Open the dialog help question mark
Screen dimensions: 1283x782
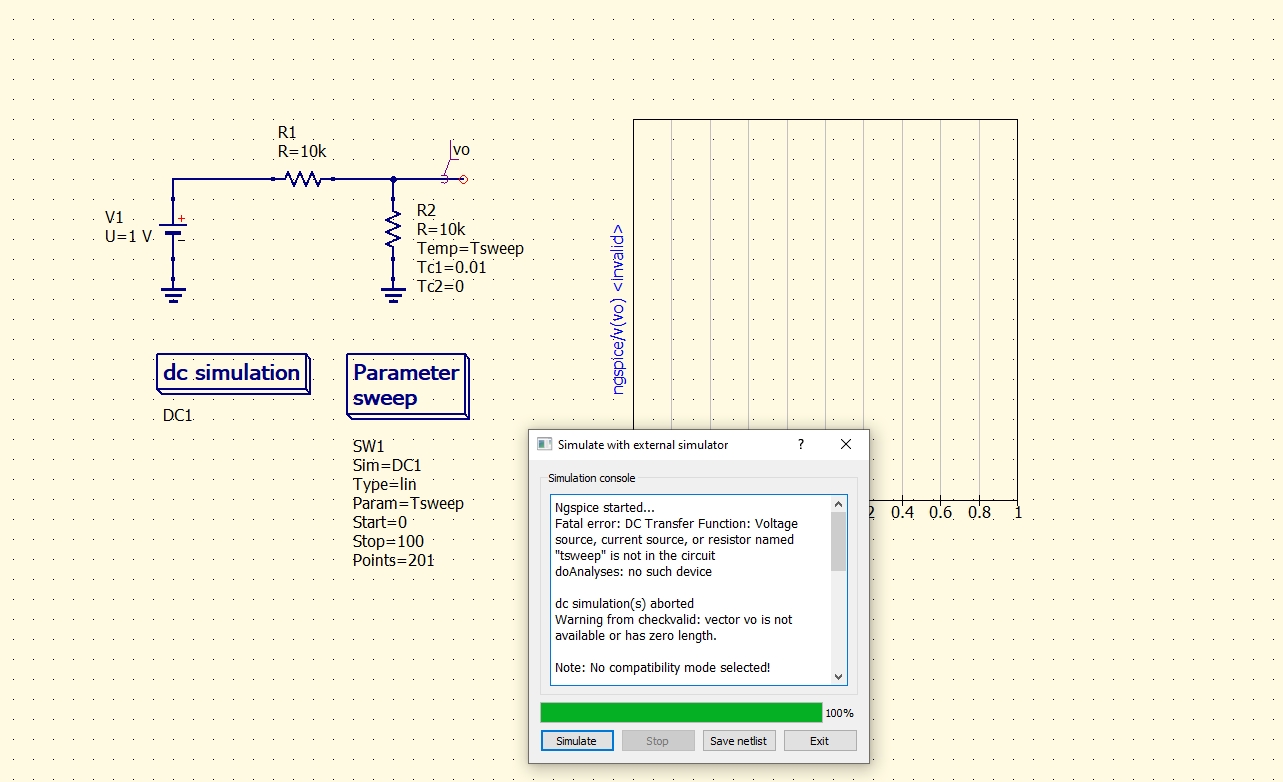tap(800, 444)
